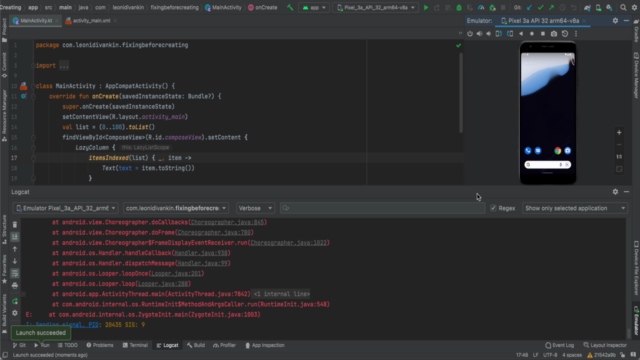Zoom in the emulator with plus

619,132
